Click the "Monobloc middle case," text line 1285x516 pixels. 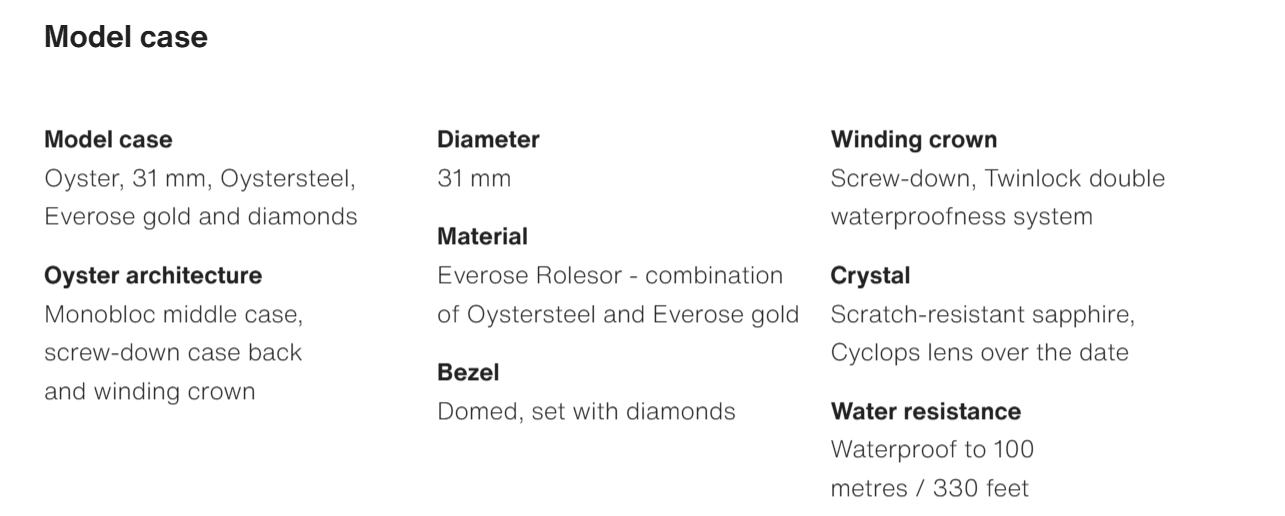pos(173,315)
